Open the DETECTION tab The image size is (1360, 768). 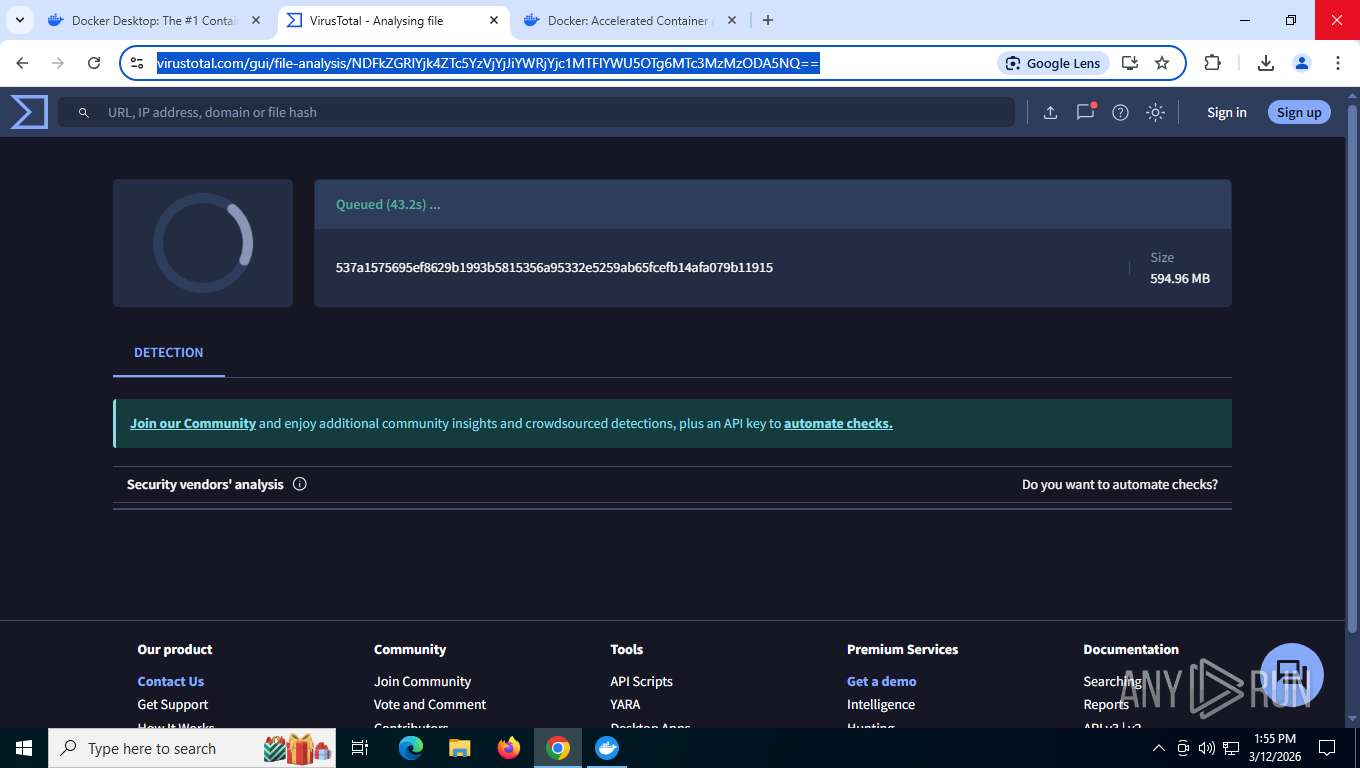[168, 352]
